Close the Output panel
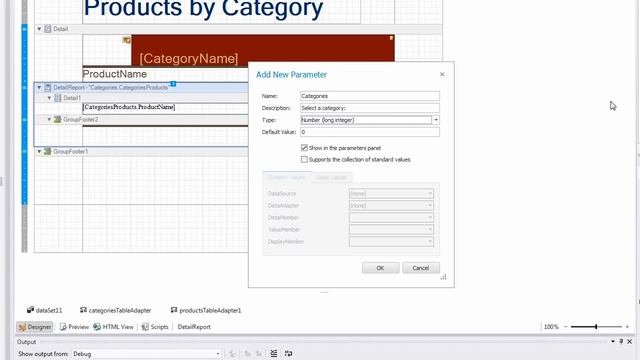Screen dimensions: 640x360 coord(629,342)
